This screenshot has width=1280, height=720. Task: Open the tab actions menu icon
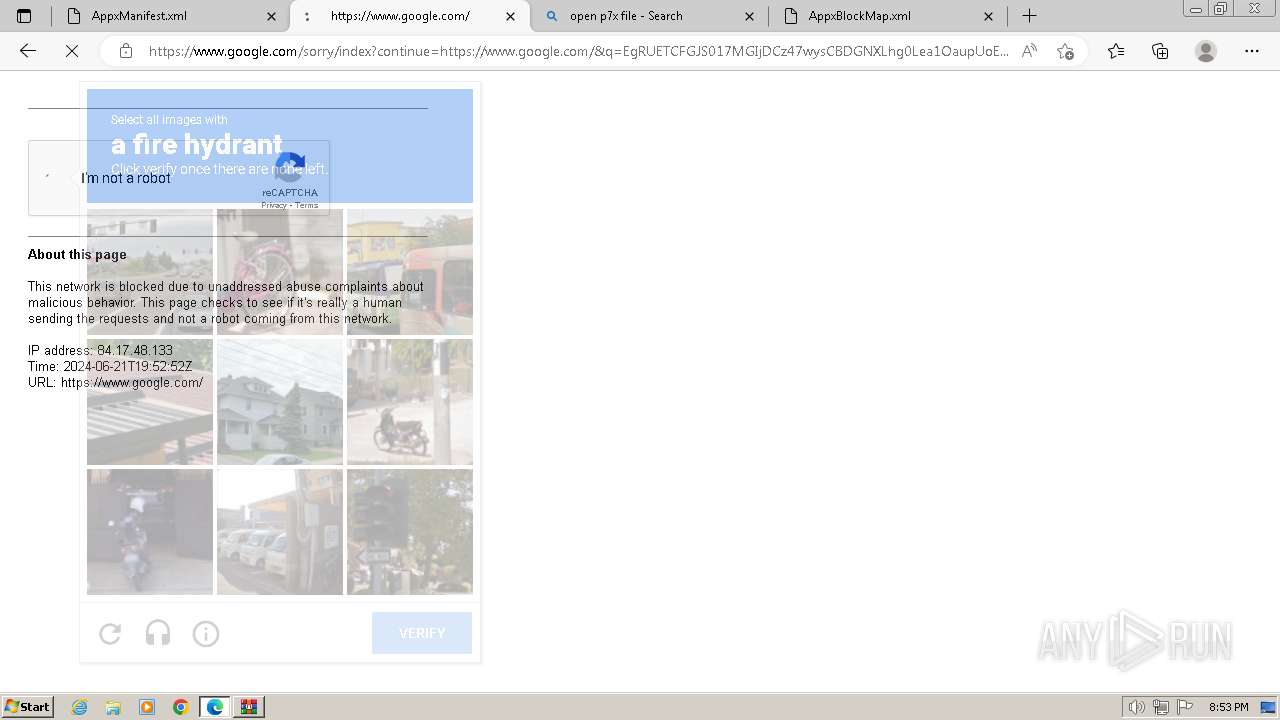click(24, 16)
